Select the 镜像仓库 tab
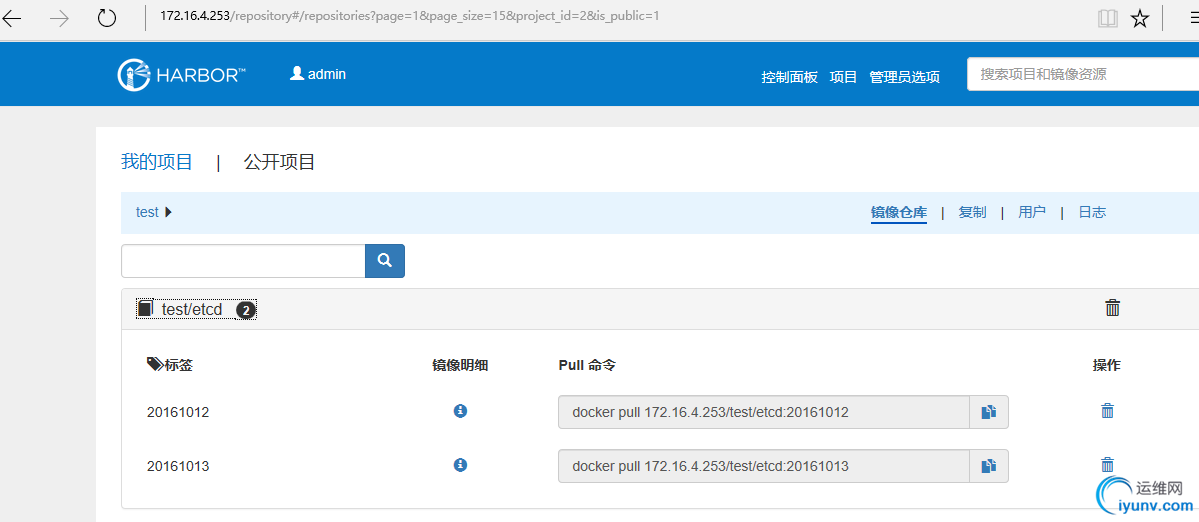Viewport: 1199px width, 522px height. 898,212
